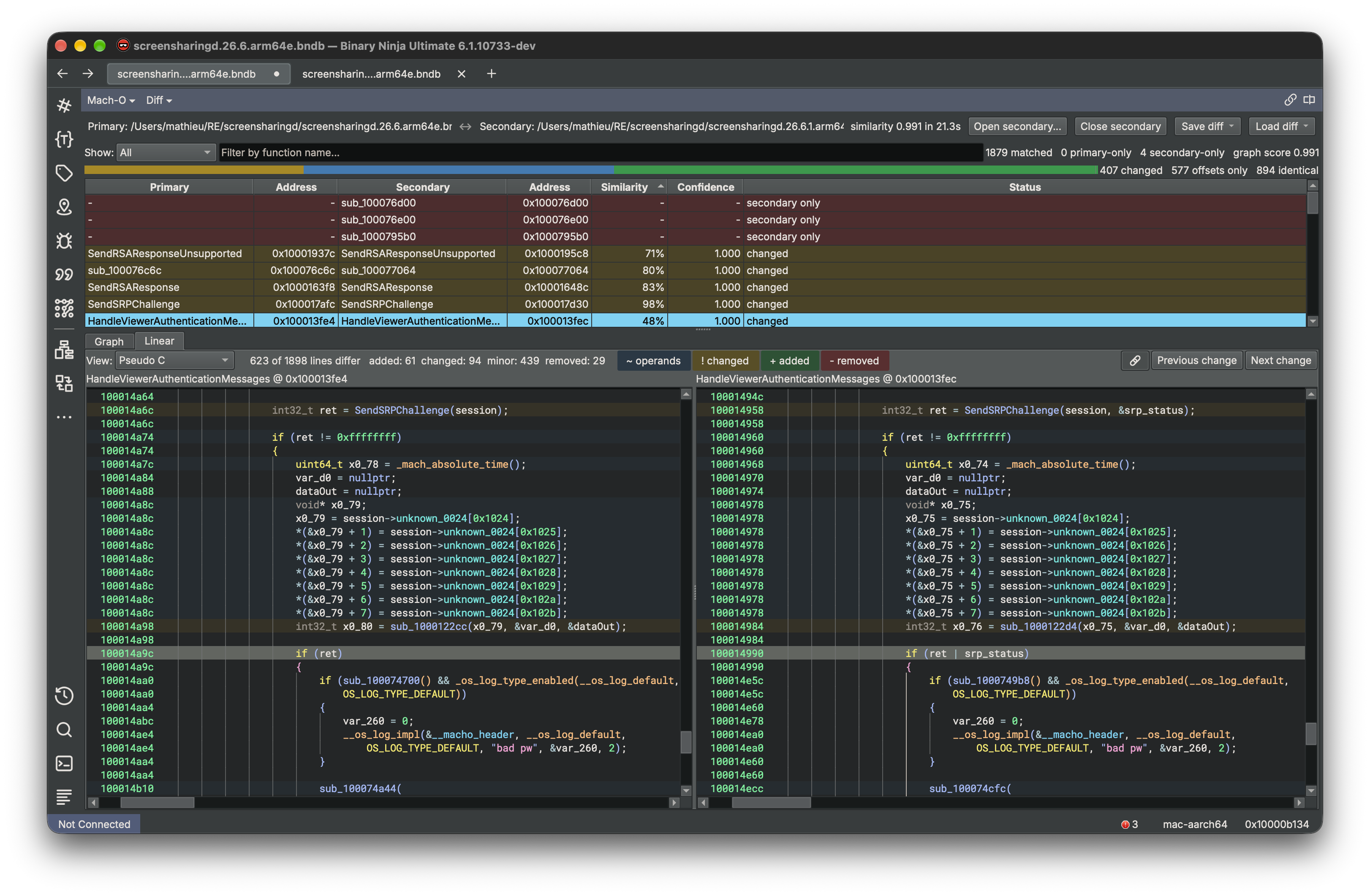Expand the Load diff dropdown
This screenshot has width=1370, height=896.
1281,127
